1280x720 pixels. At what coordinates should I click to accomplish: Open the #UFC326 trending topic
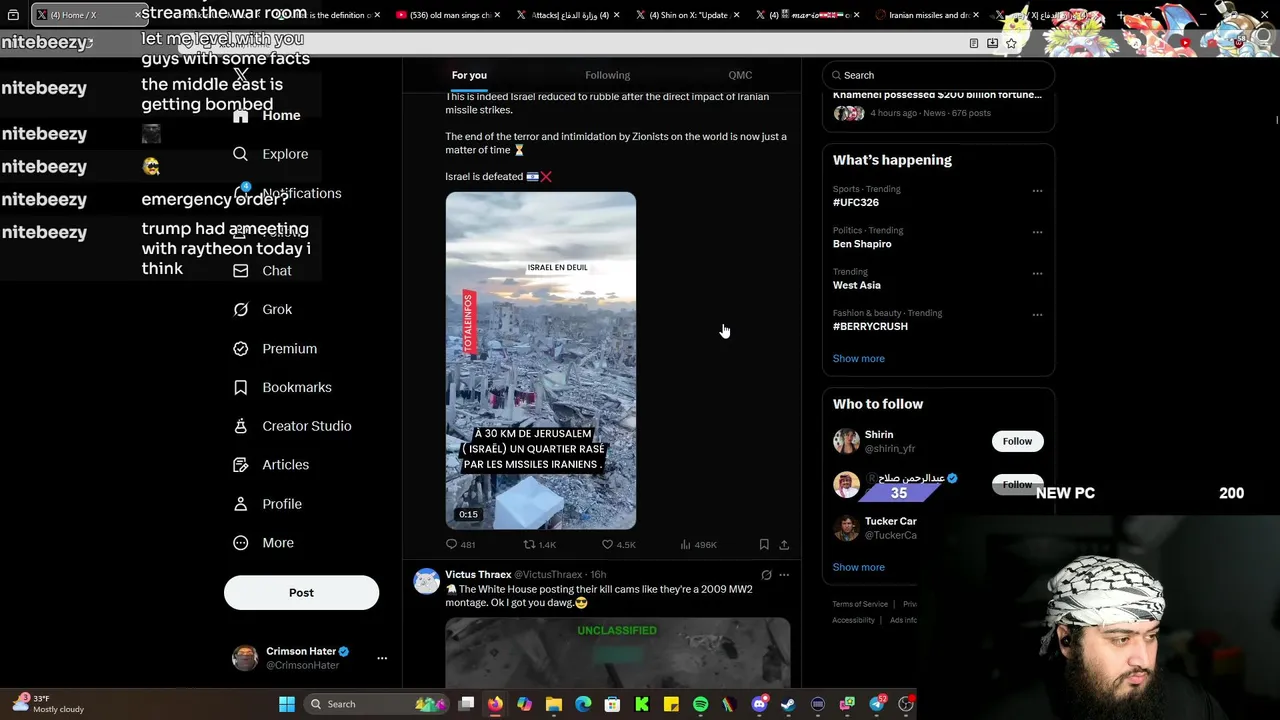point(856,202)
